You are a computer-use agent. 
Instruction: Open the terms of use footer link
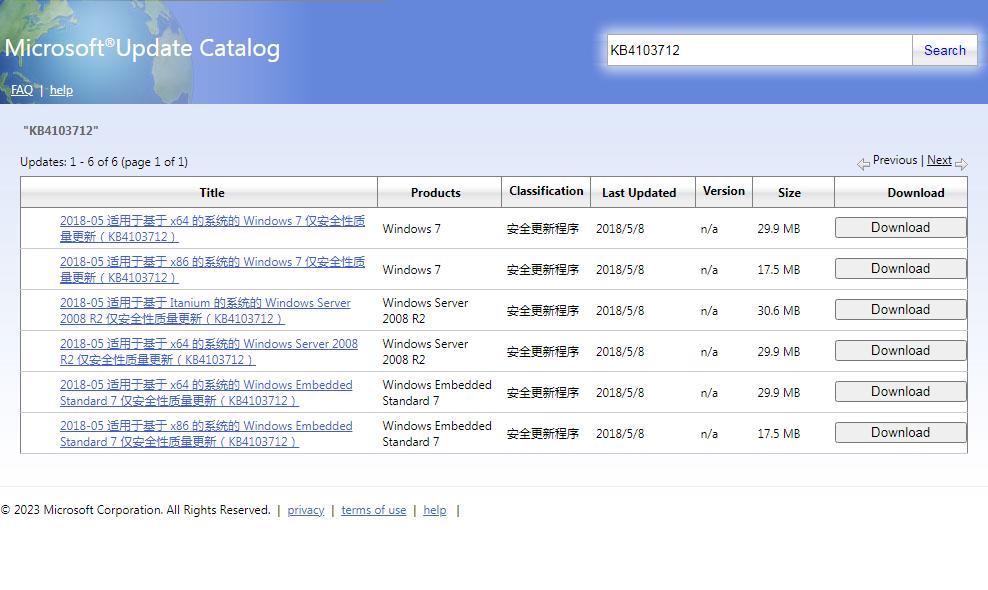[x=373, y=510]
